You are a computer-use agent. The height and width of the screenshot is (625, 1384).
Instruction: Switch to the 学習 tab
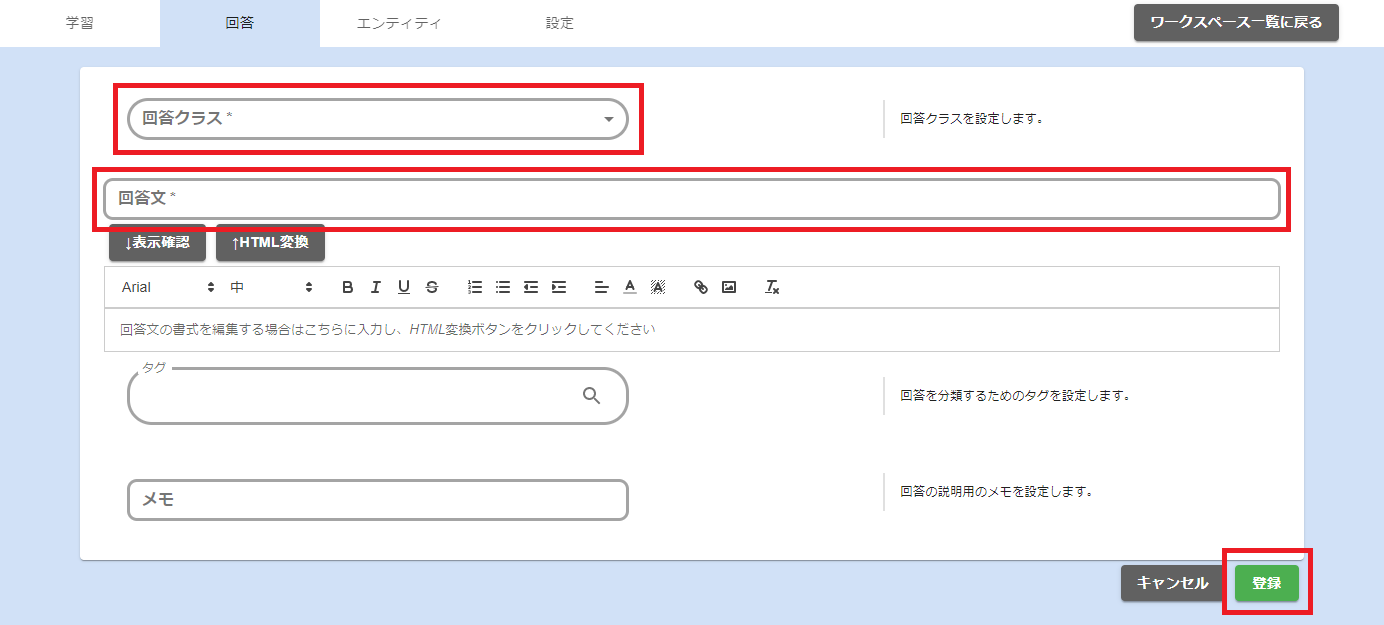tap(80, 23)
